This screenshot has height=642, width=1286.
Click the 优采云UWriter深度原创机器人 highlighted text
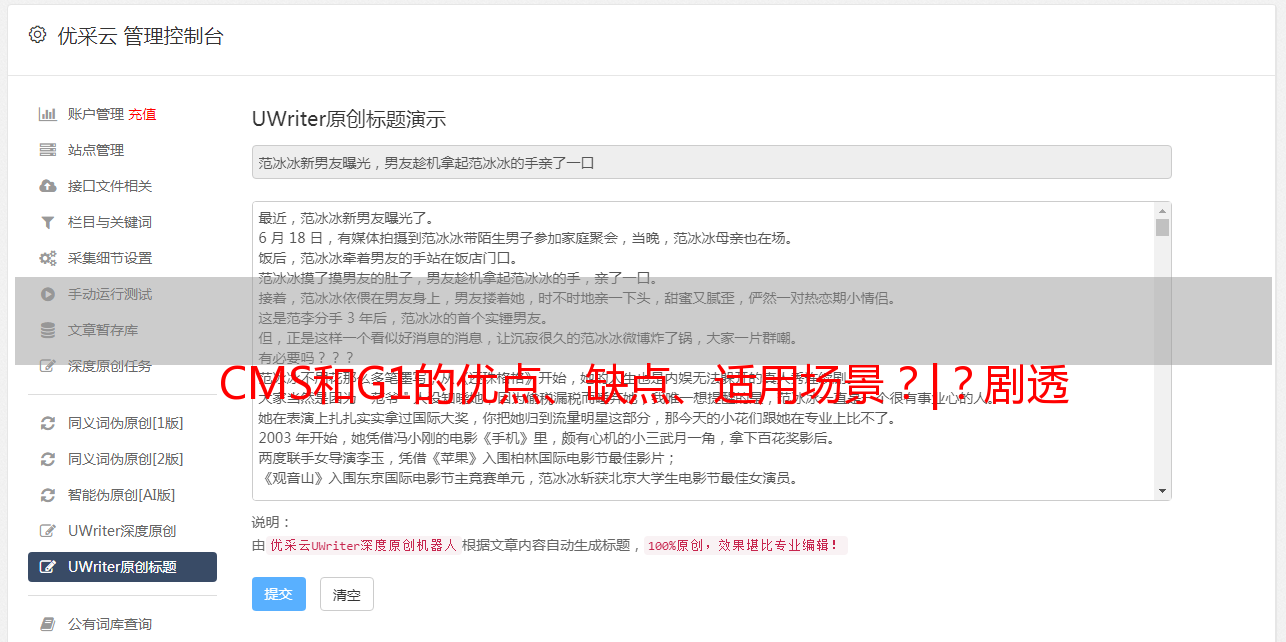[x=363, y=546]
